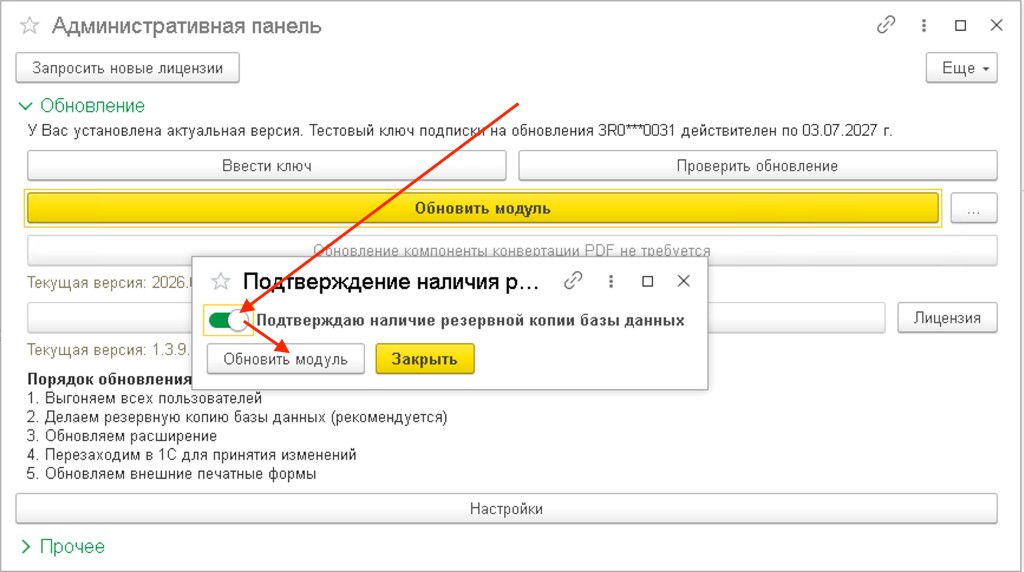Click the subscription key validity status text
This screenshot has height=572, width=1024.
click(x=460, y=131)
